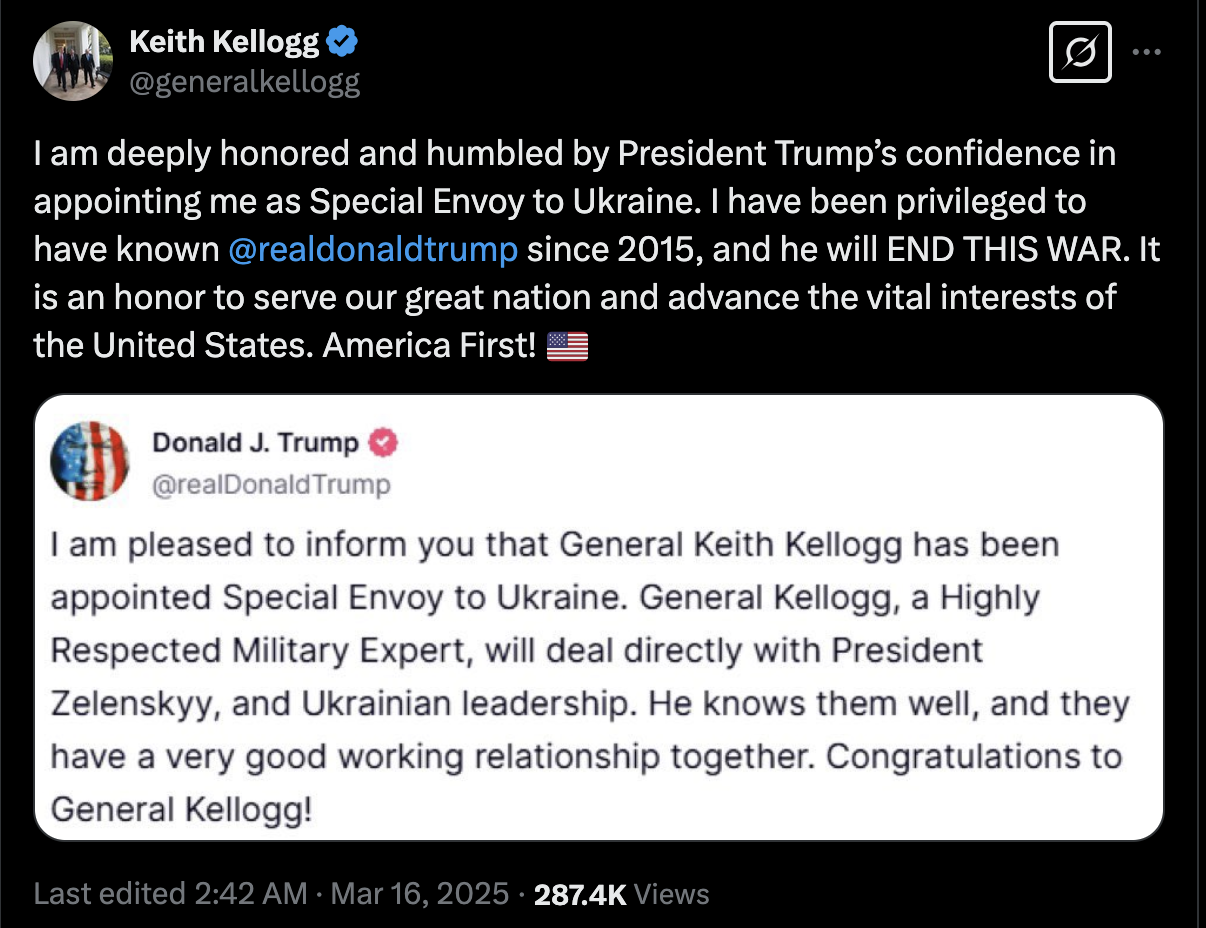
Task: Click the American flag emoji
Action: pyautogui.click(x=568, y=346)
